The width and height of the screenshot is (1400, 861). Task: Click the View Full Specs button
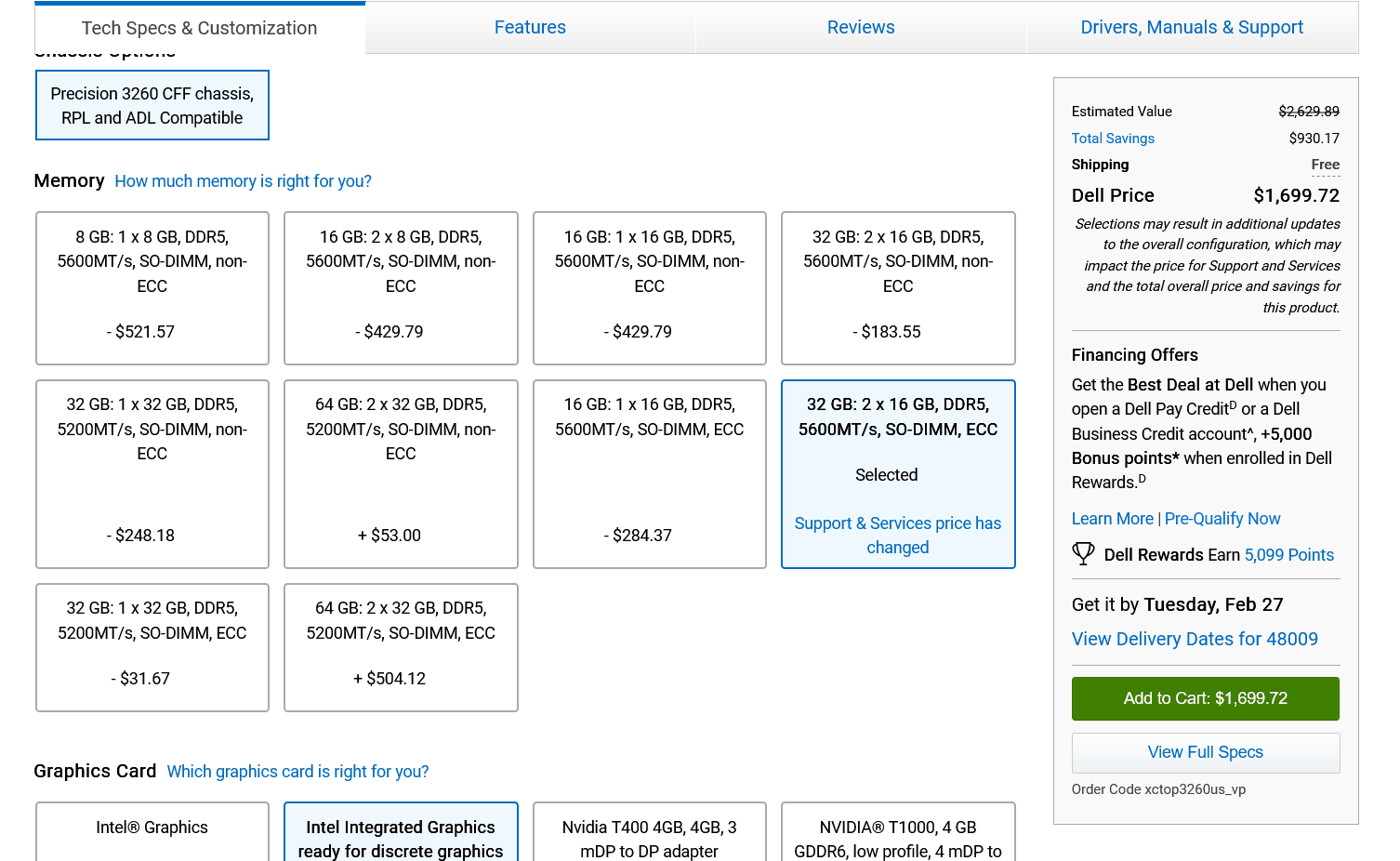pos(1206,752)
